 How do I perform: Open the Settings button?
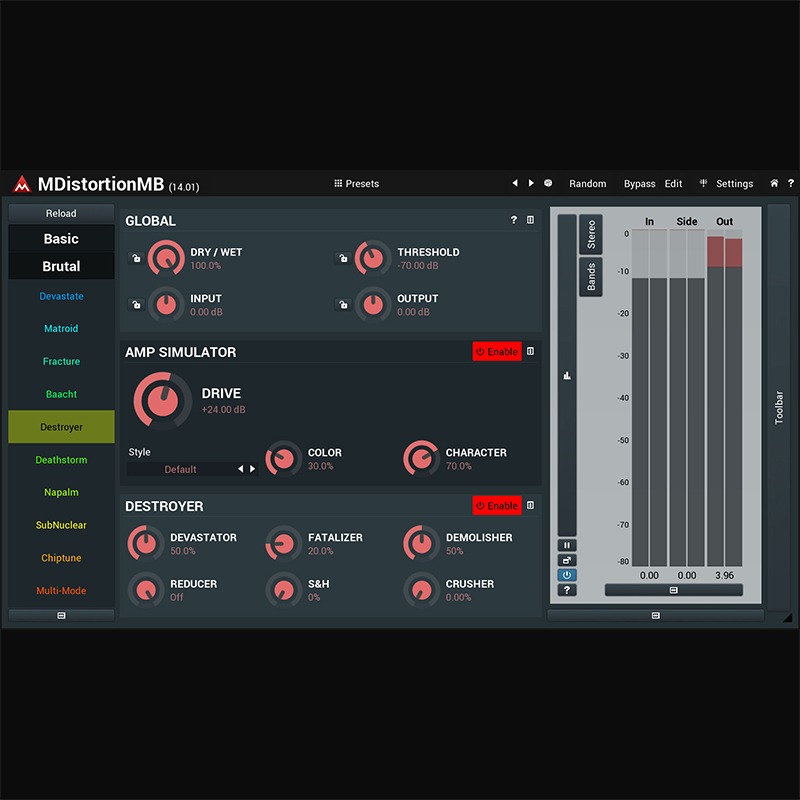[734, 184]
